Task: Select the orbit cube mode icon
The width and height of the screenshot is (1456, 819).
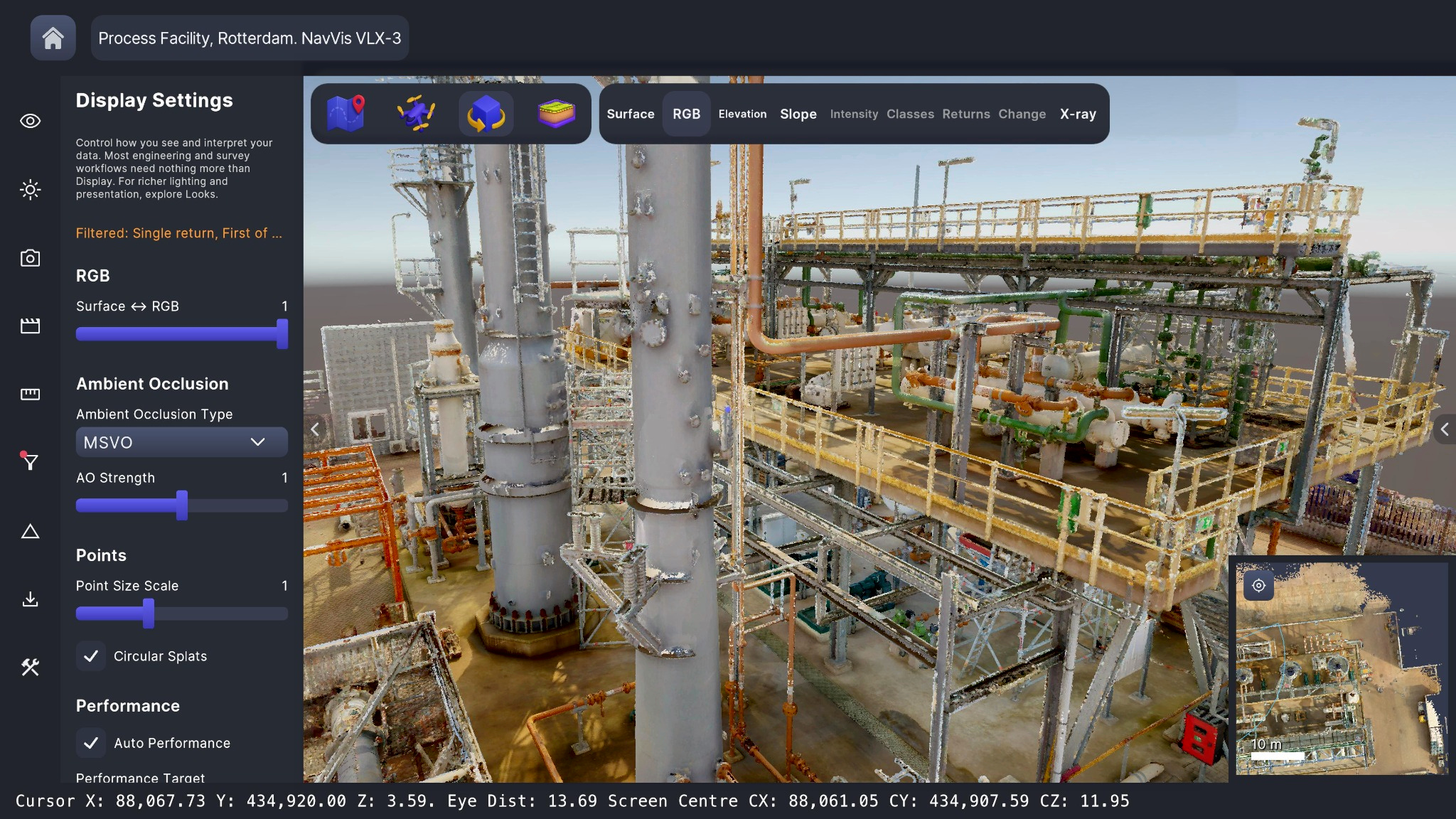Action: pos(486,114)
